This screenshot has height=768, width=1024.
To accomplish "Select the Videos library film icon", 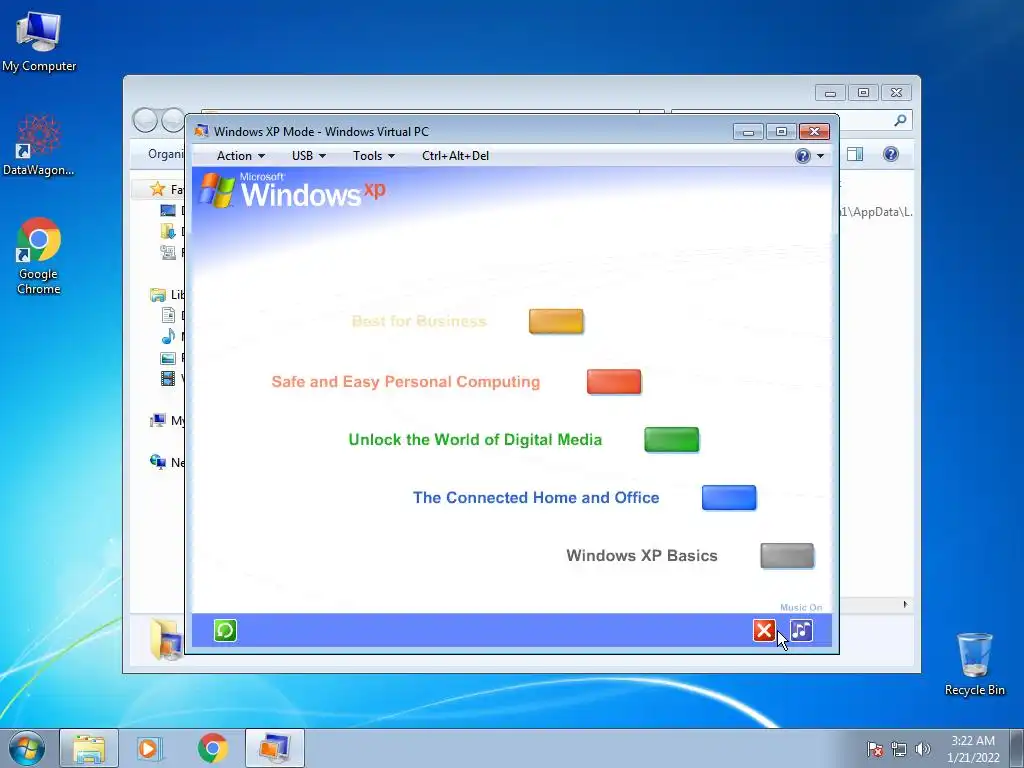I will 168,378.
